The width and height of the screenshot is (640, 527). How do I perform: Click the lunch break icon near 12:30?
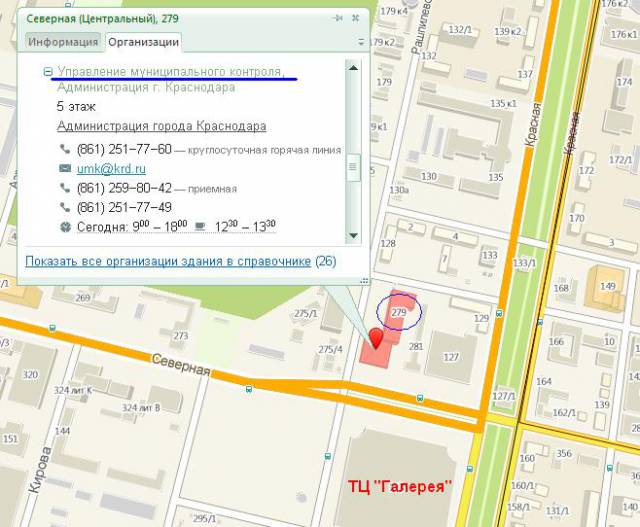click(x=200, y=227)
